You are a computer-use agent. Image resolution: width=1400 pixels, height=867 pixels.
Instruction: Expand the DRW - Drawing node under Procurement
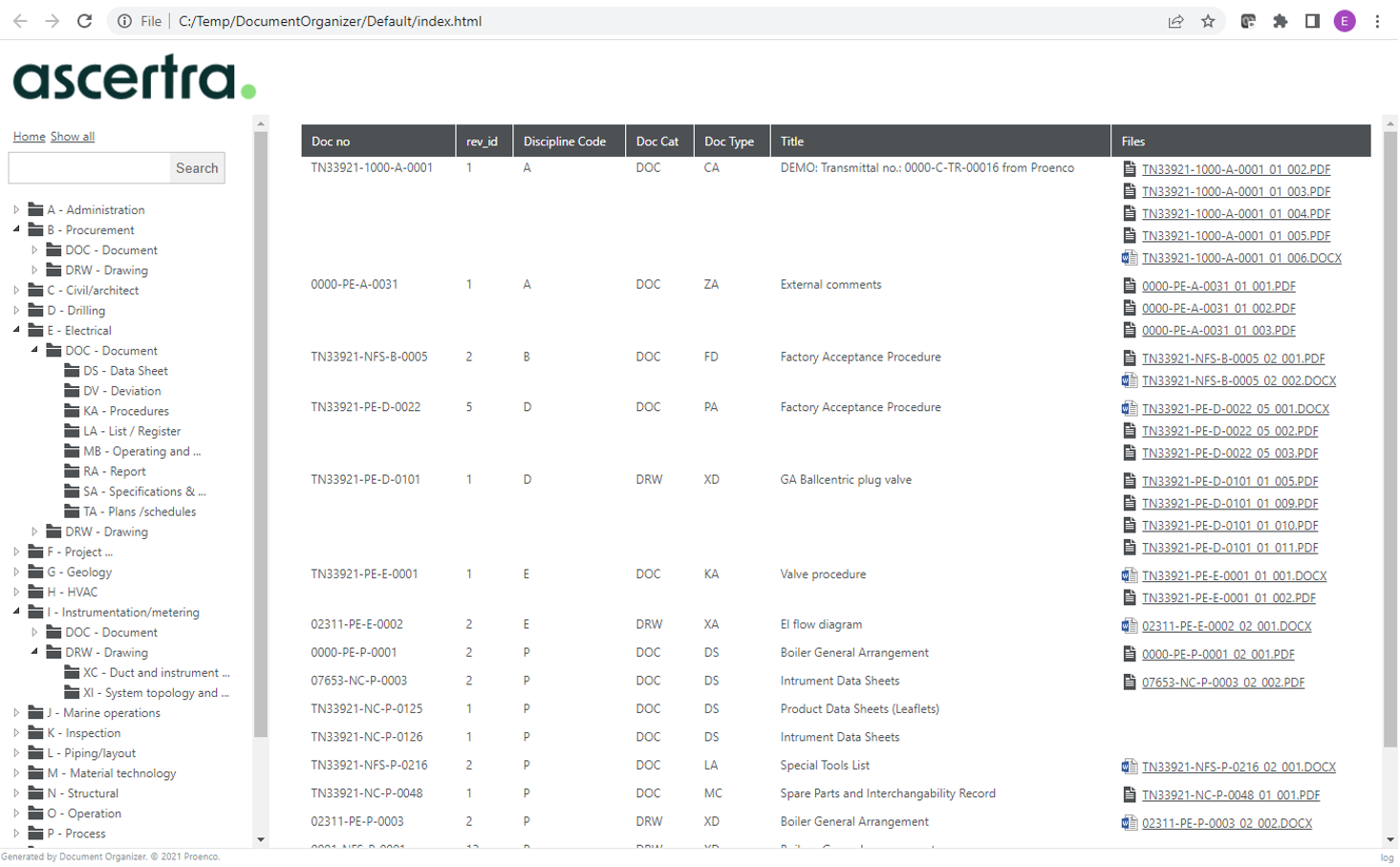click(x=35, y=271)
